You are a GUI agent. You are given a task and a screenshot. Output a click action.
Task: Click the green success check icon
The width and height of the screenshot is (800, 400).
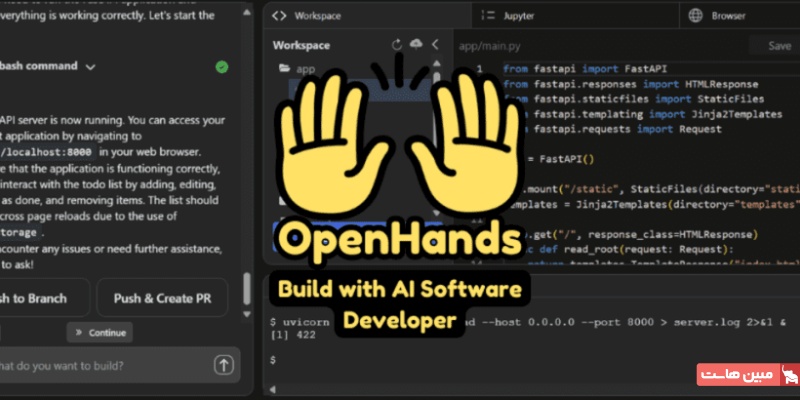point(221,67)
